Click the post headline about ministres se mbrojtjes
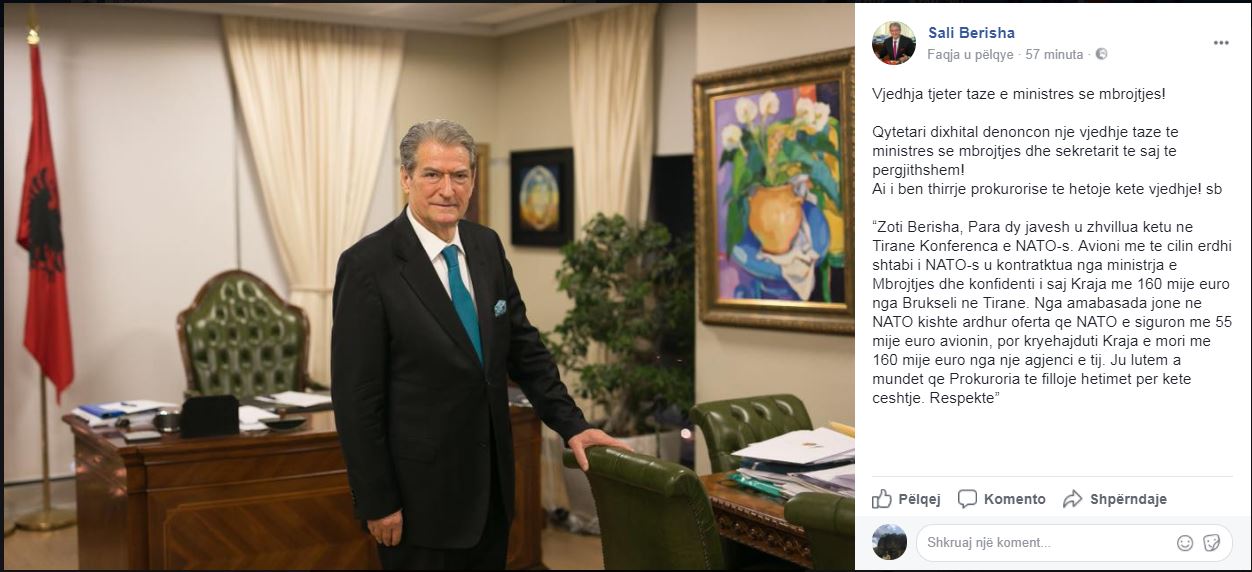This screenshot has height=572, width=1252. [x=1018, y=94]
